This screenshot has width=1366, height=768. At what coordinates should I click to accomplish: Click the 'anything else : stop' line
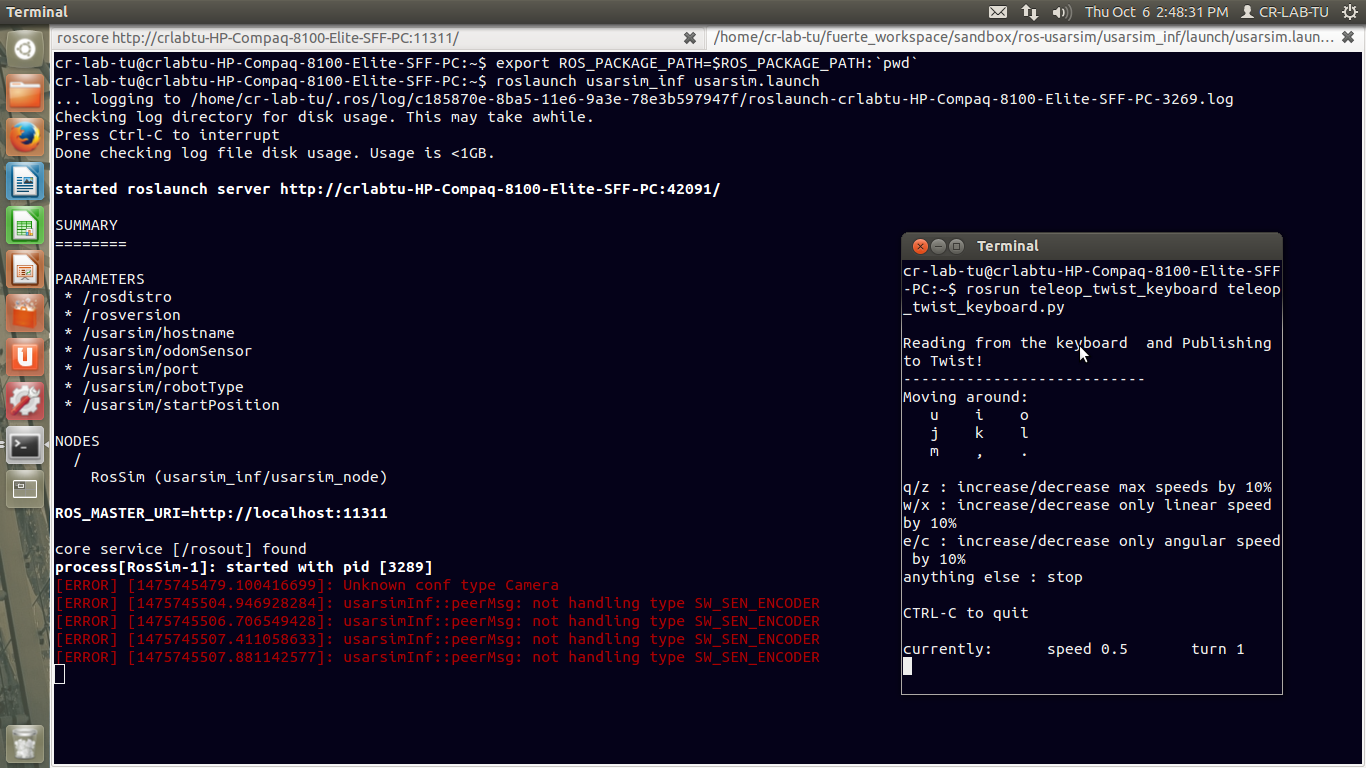point(993,577)
